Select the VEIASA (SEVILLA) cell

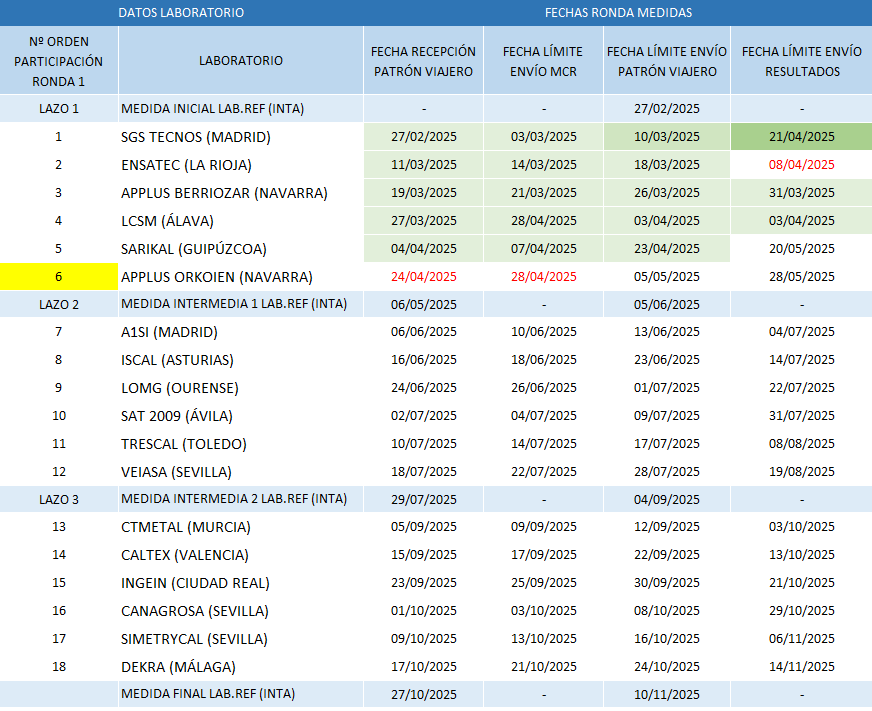(241, 472)
